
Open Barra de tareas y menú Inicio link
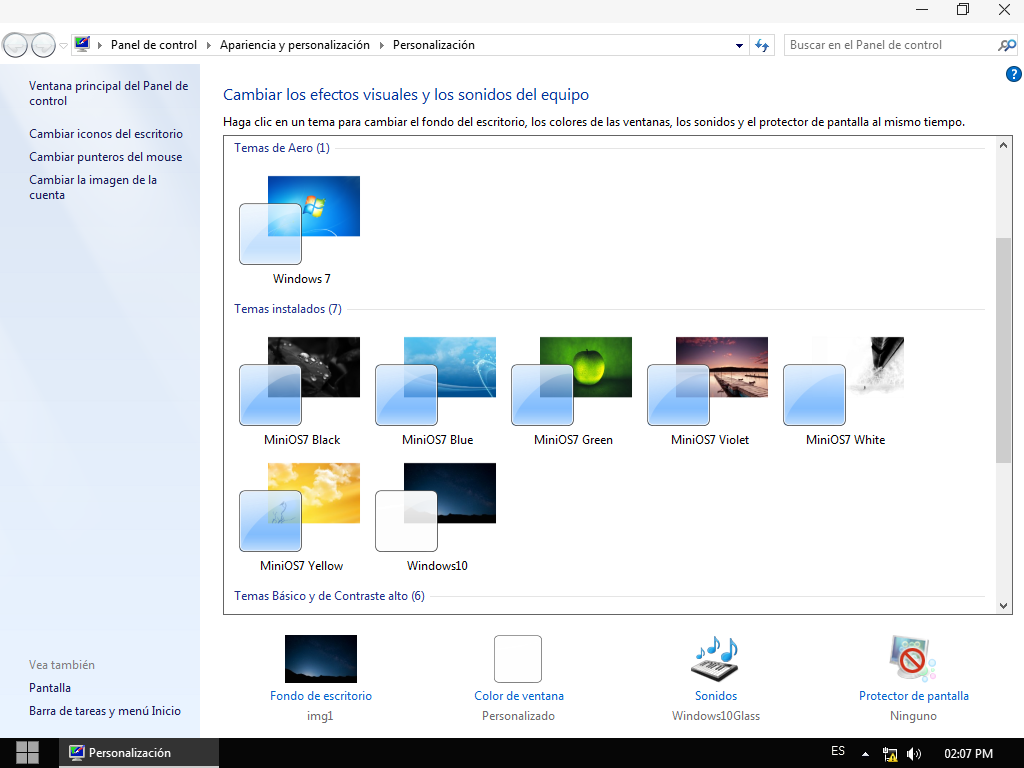point(104,710)
